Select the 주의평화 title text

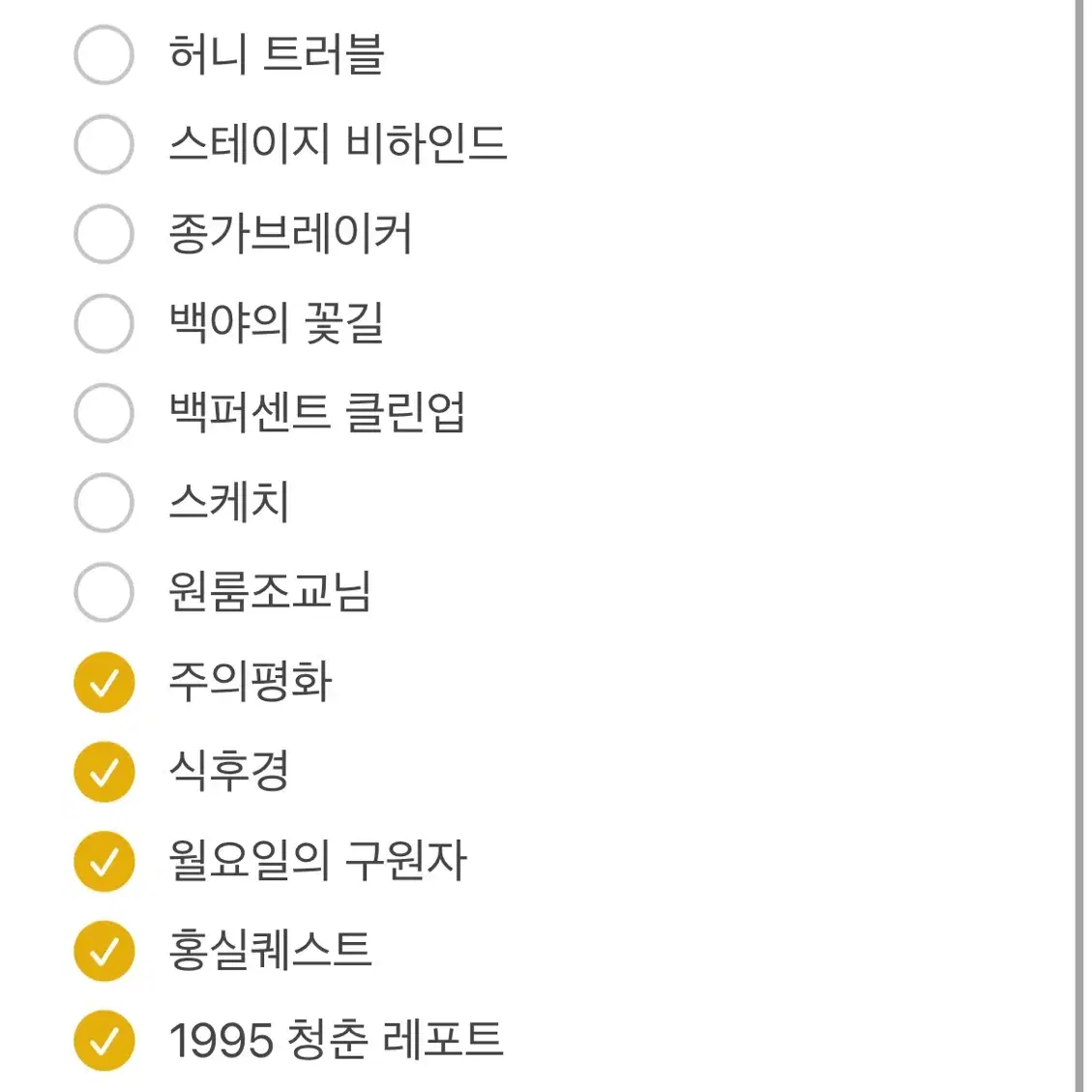pos(250,681)
